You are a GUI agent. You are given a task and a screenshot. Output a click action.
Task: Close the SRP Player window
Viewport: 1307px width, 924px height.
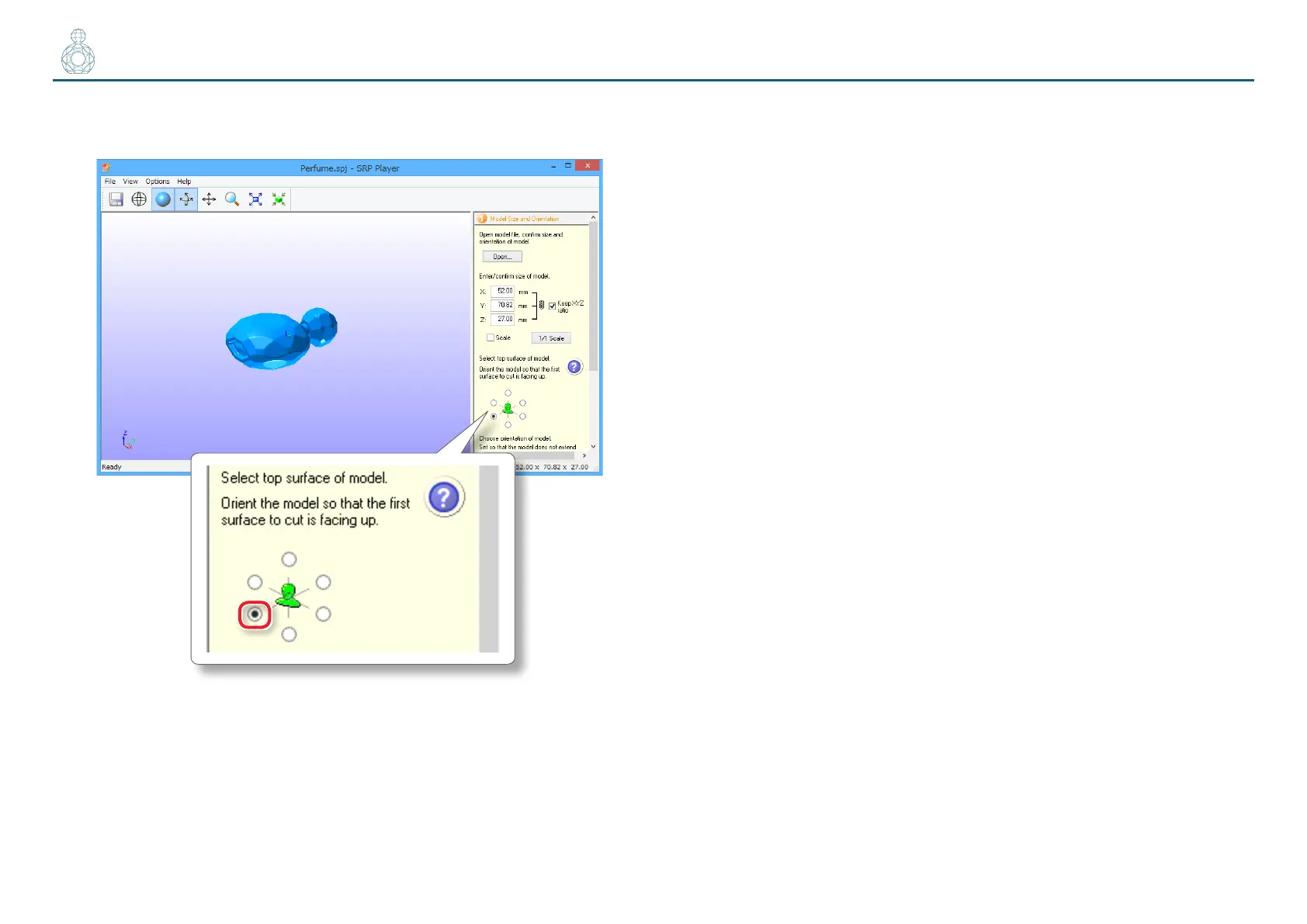pos(588,166)
